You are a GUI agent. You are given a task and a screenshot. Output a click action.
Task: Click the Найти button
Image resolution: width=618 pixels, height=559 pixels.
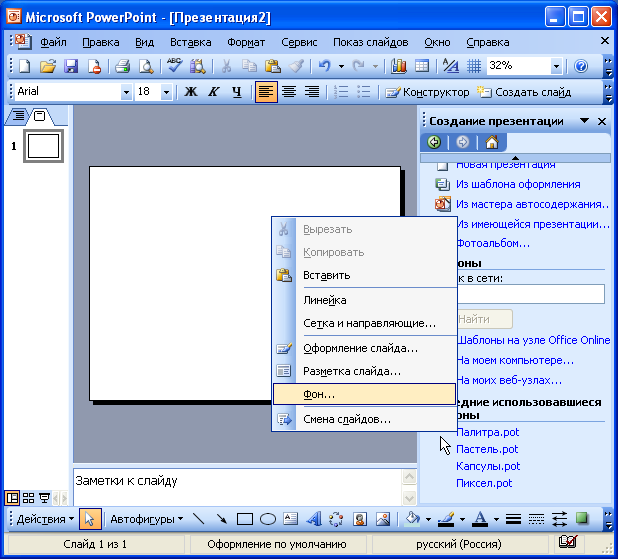point(485,319)
